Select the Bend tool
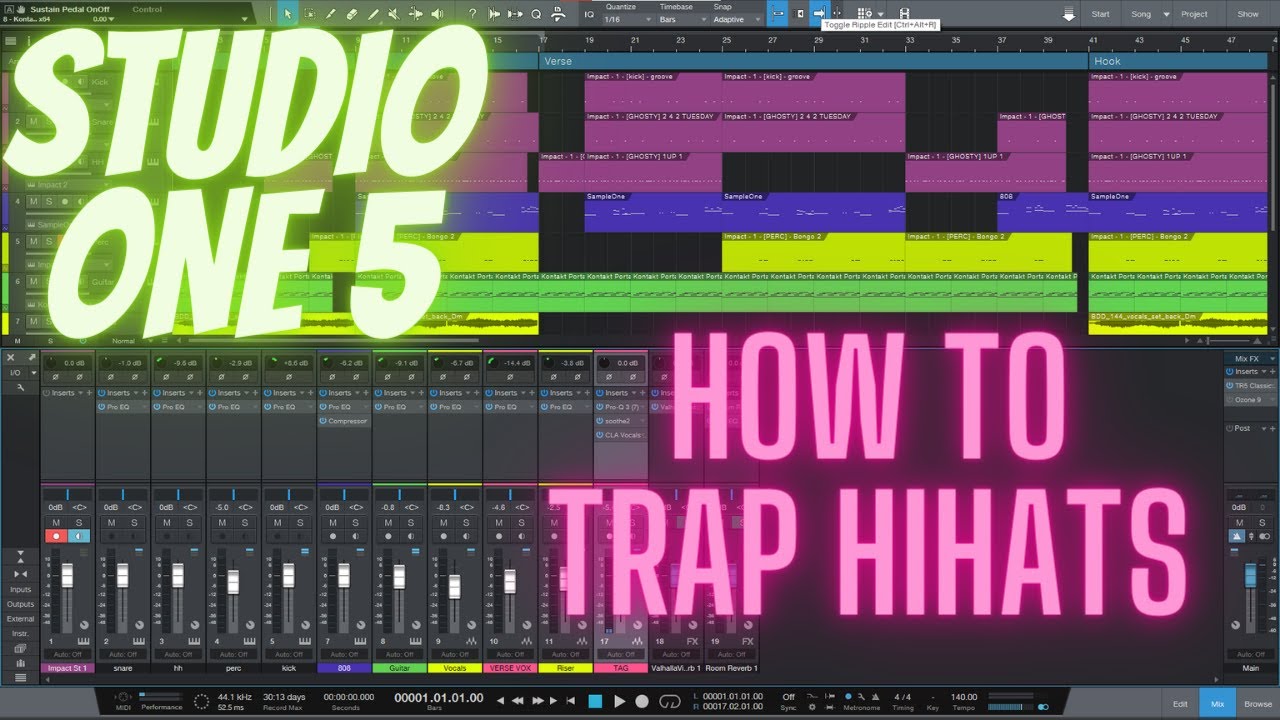 coord(416,14)
